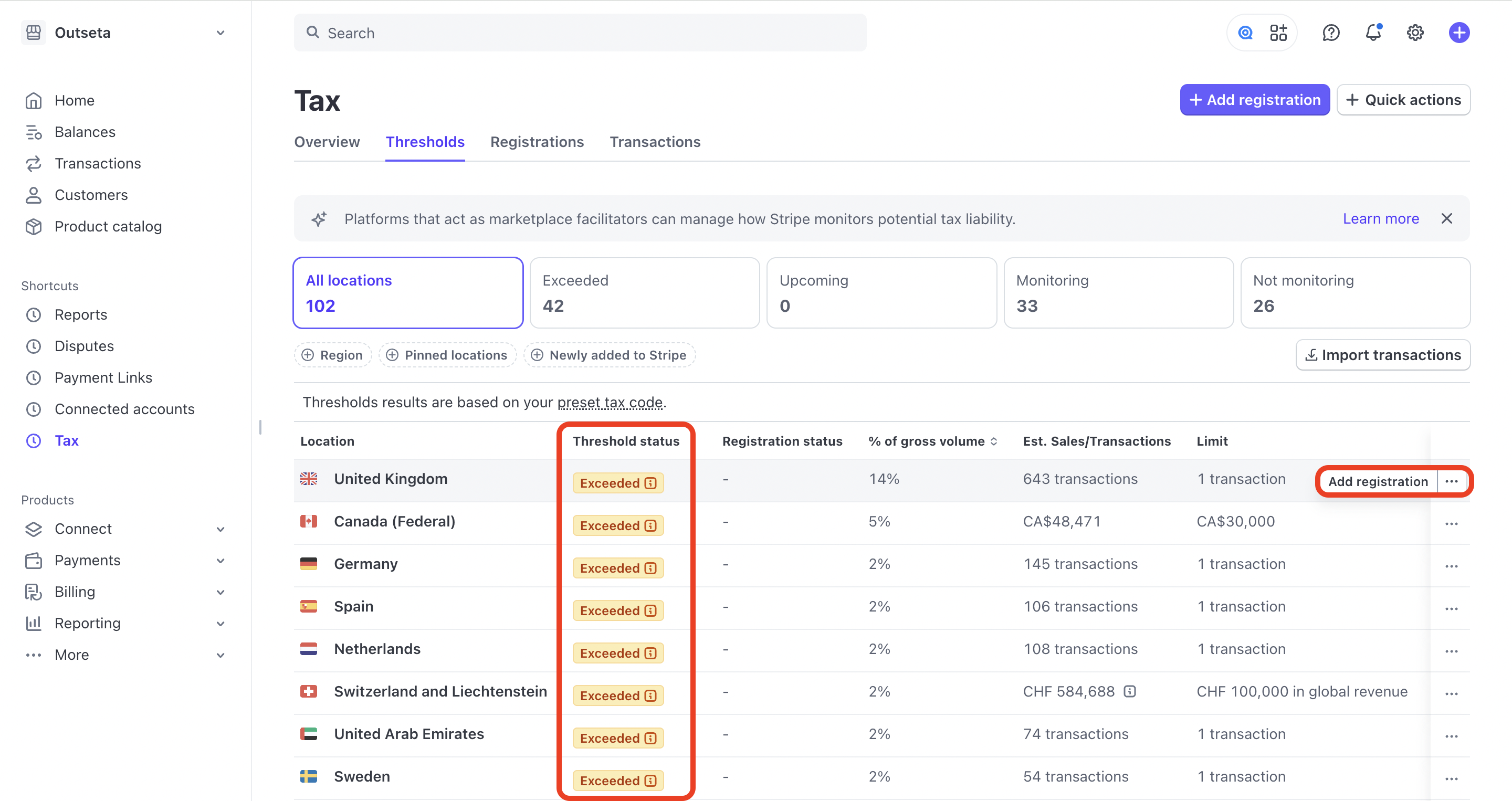This screenshot has width=1512, height=801.
Task: Open Customers in the sidebar
Action: click(91, 195)
